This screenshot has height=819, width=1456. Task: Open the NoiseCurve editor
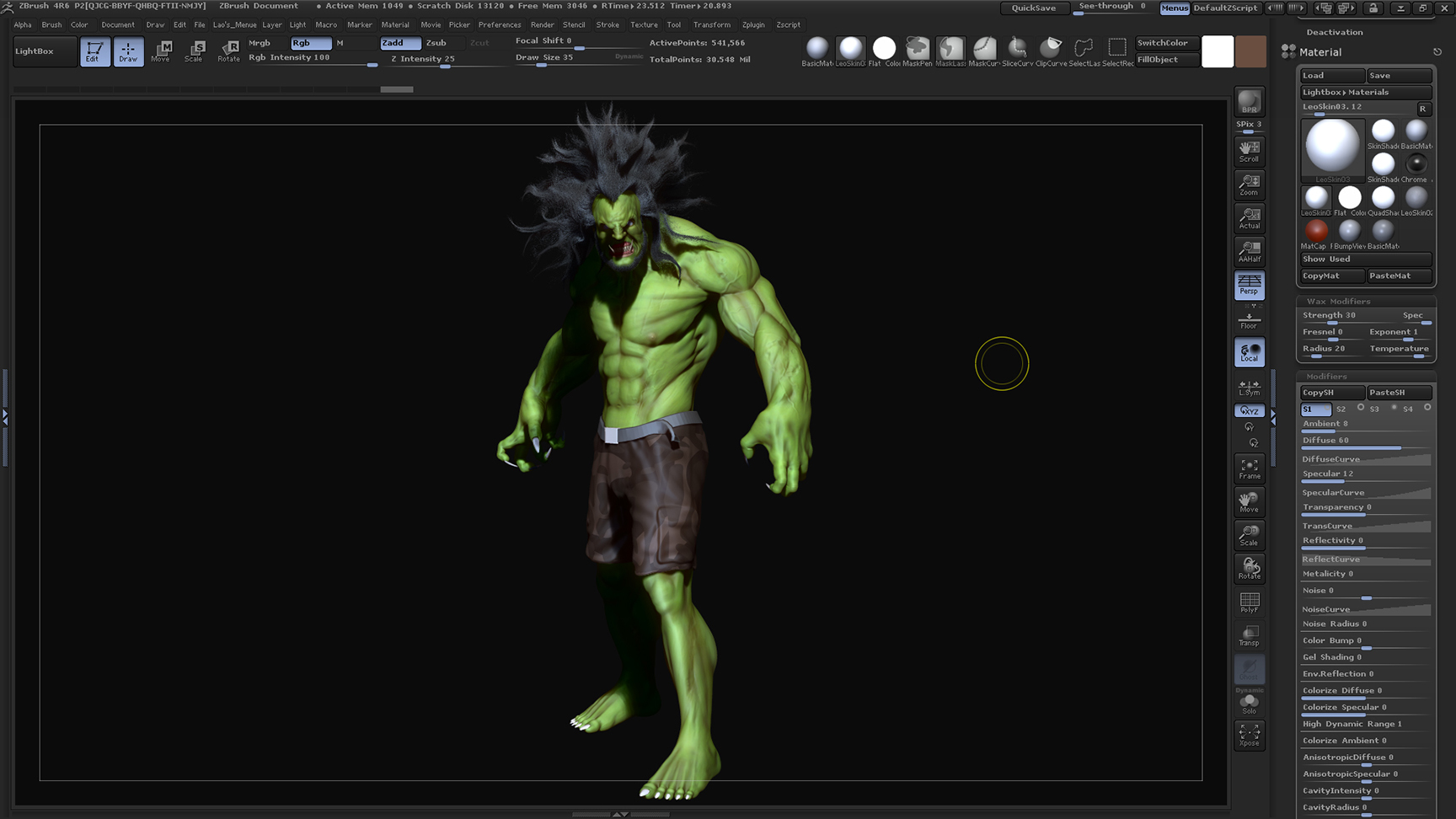point(1365,609)
